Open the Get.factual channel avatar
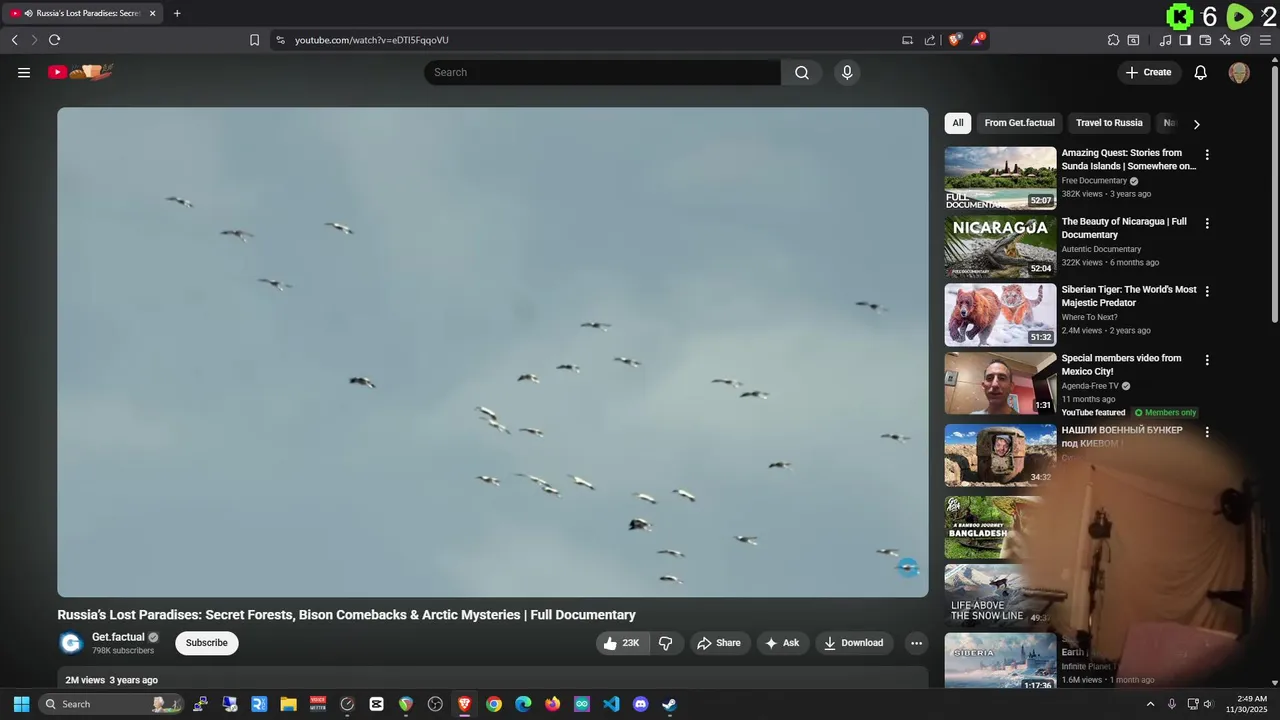The width and height of the screenshot is (1280, 720). pos(70,643)
